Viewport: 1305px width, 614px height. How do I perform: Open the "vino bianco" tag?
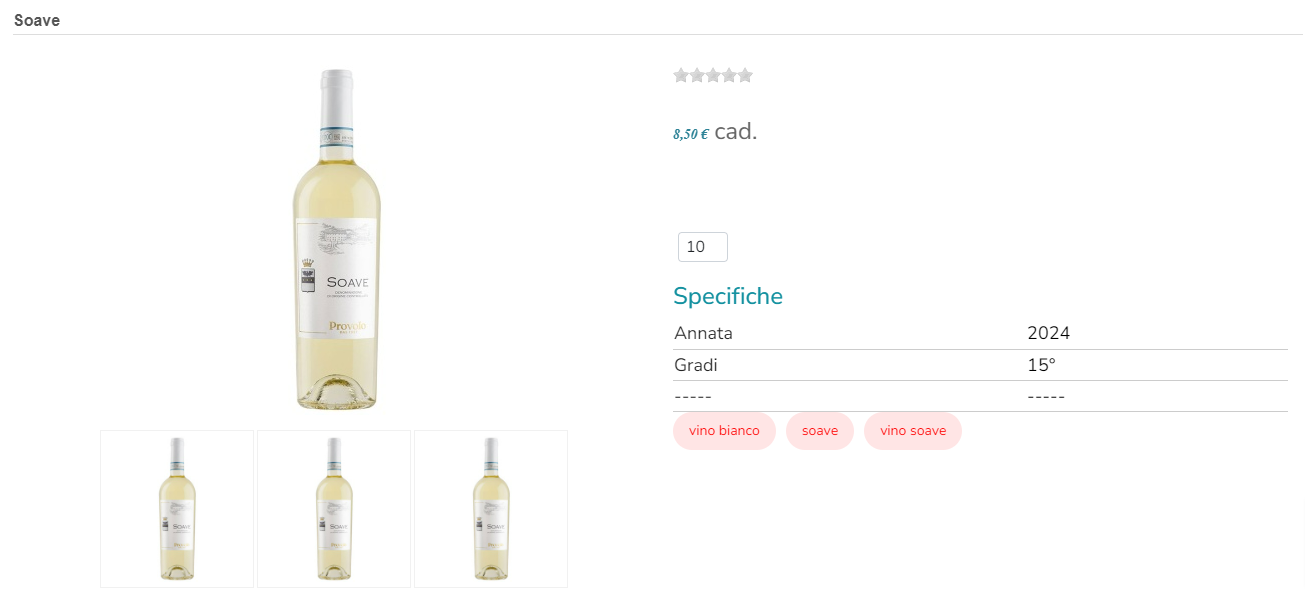pos(724,431)
